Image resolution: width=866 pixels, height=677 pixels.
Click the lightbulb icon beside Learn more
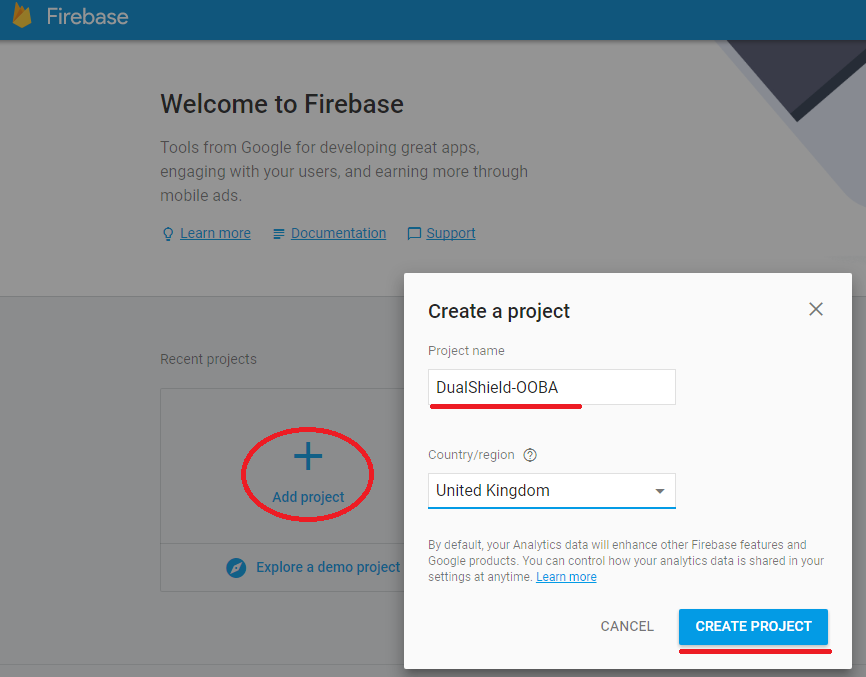[x=168, y=234]
